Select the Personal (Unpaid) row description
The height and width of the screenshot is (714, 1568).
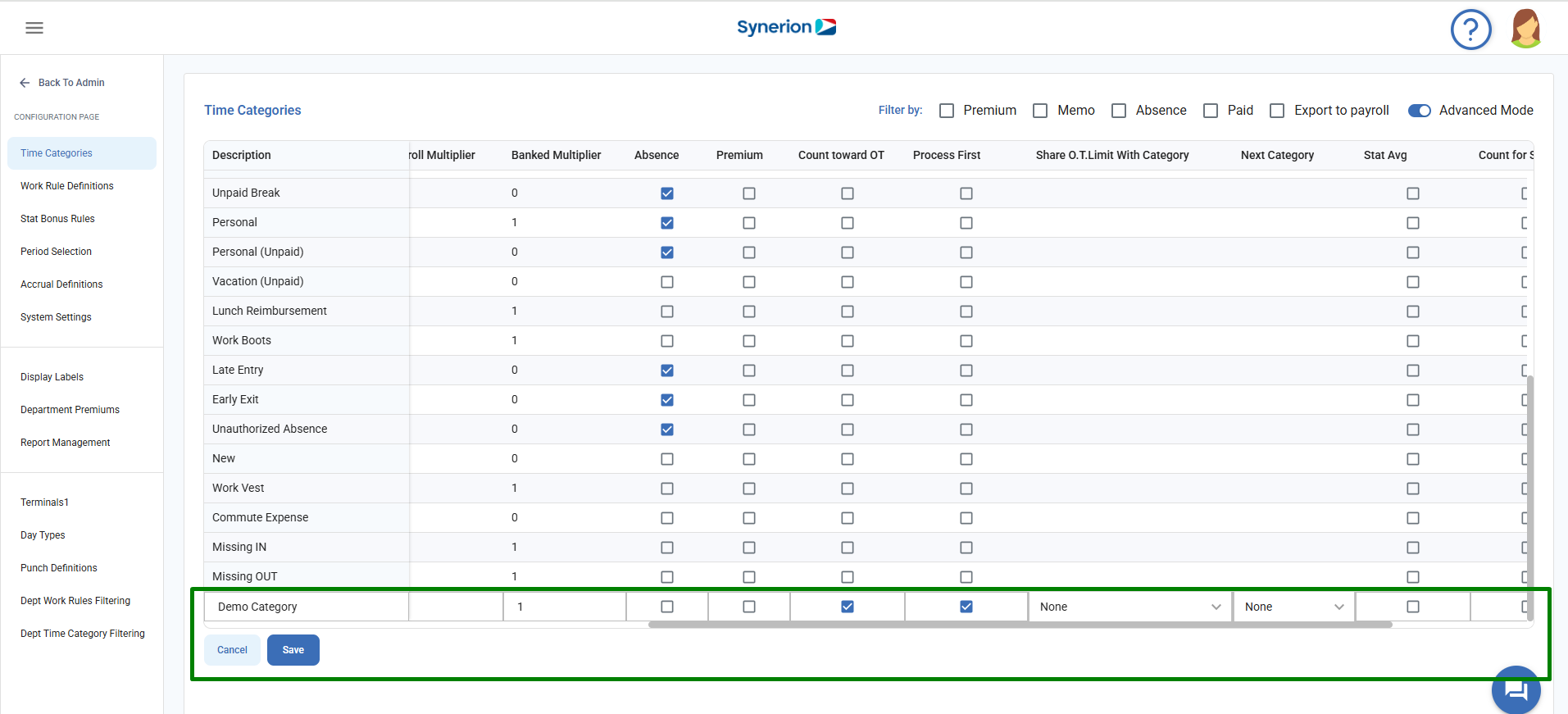click(257, 252)
